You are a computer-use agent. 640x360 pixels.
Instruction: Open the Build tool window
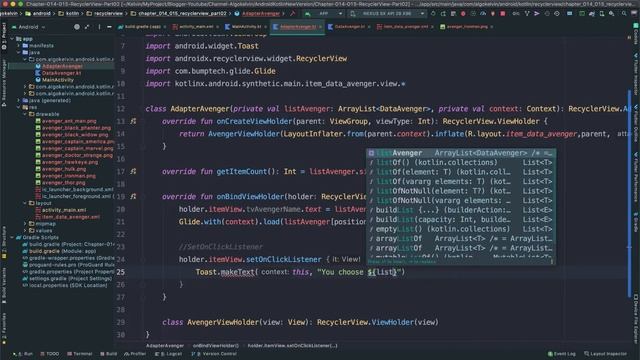tap(109, 354)
